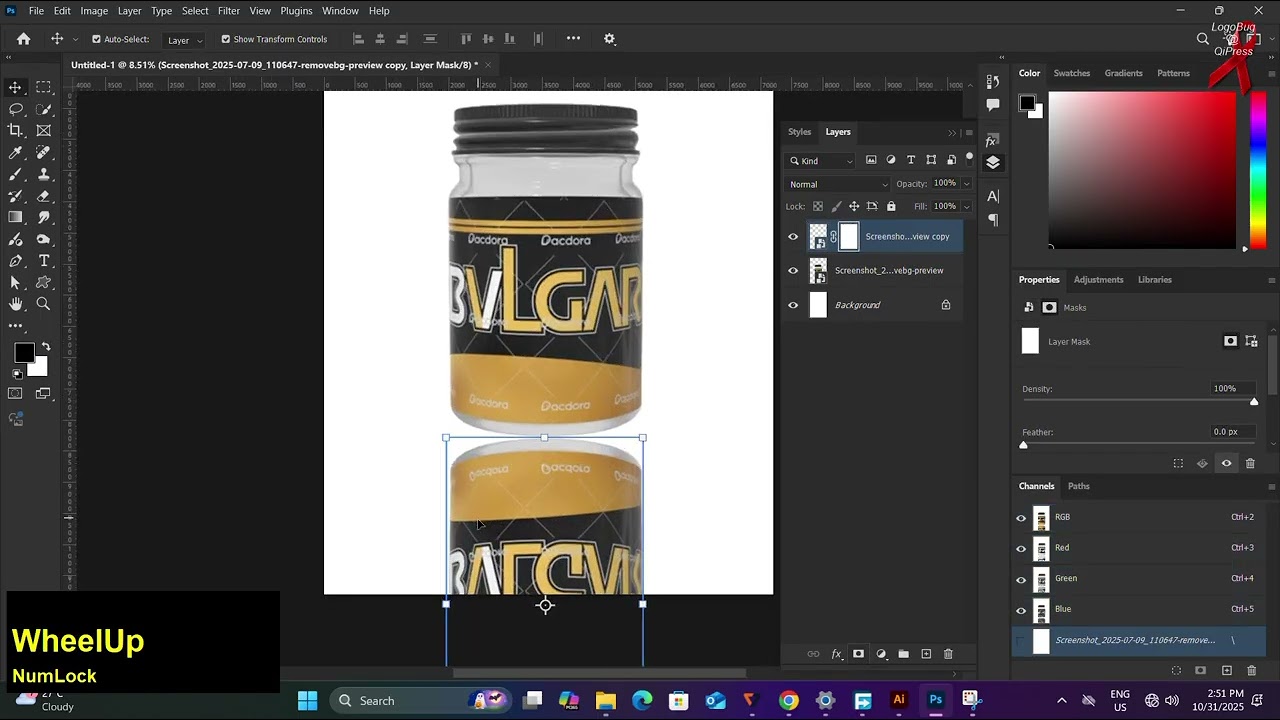Toggle Green channel visibility
This screenshot has width=1280, height=720.
click(1021, 580)
